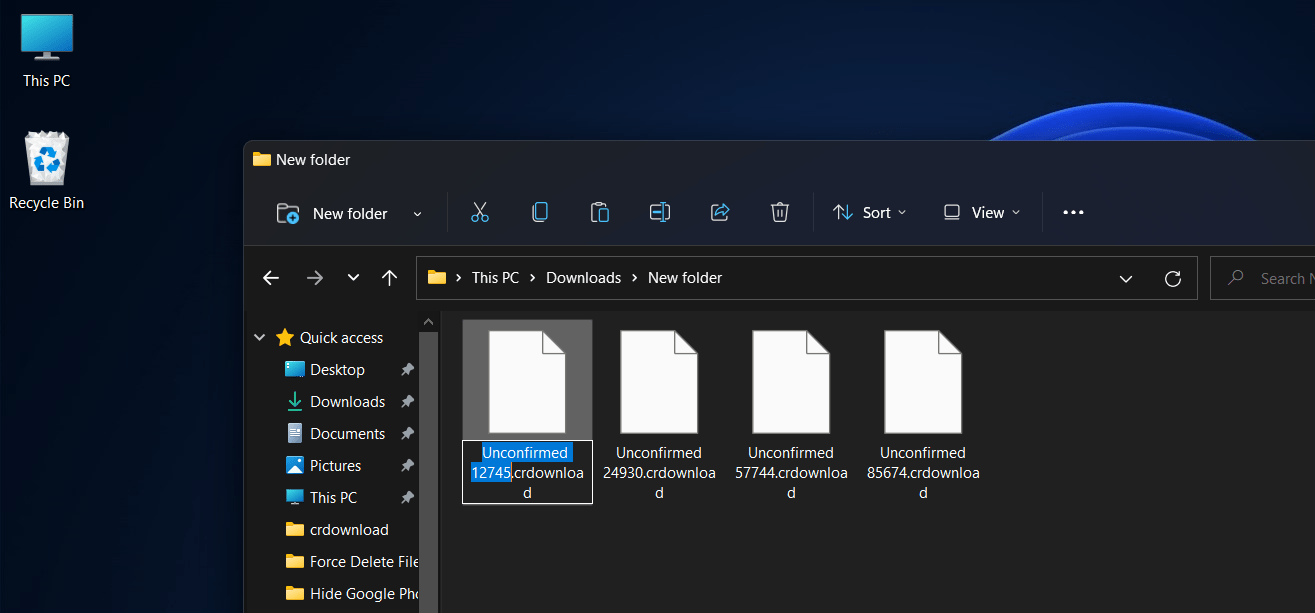Go back to the previous folder
The image size is (1315, 613).
coord(271,277)
